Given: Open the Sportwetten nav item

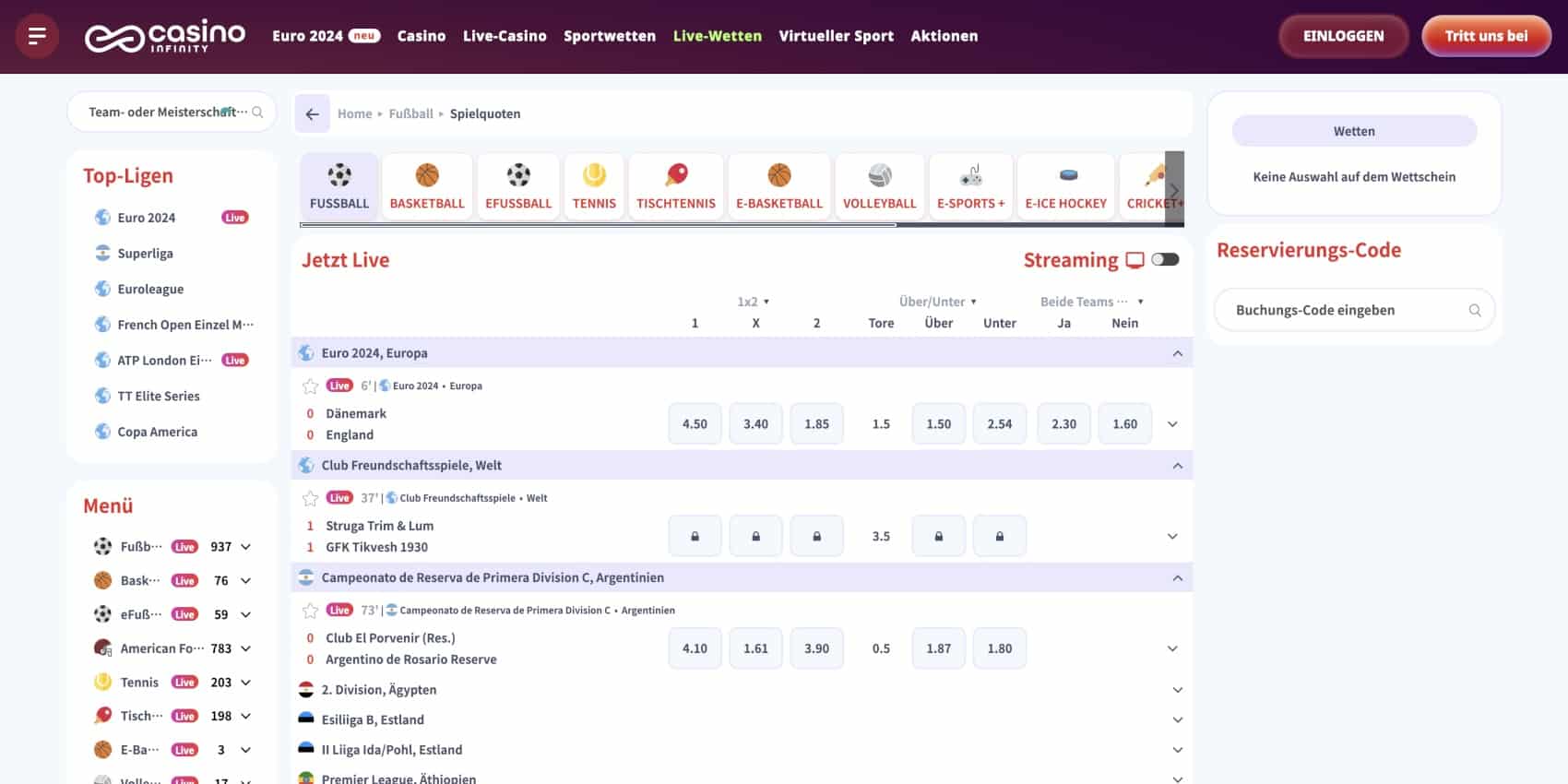Looking at the screenshot, I should tap(610, 36).
